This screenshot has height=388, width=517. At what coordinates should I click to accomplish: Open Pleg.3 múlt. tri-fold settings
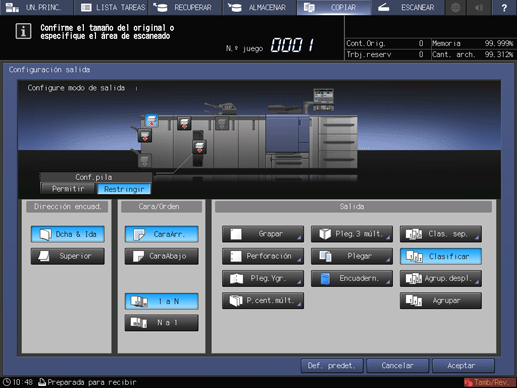352,234
